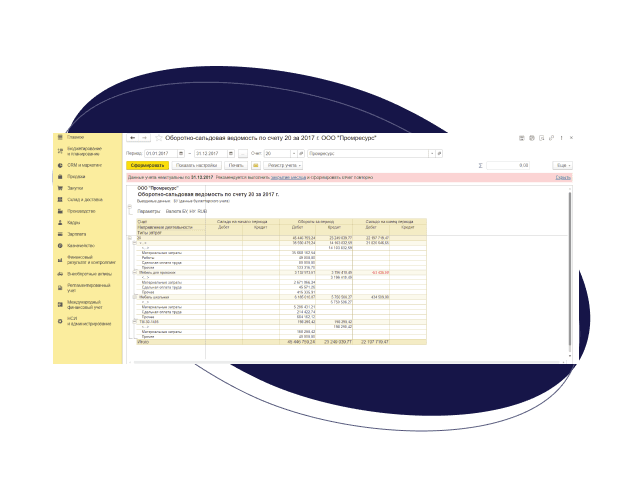Open the Продажи section in sidebar
The width and height of the screenshot is (642, 499).
coord(76,174)
